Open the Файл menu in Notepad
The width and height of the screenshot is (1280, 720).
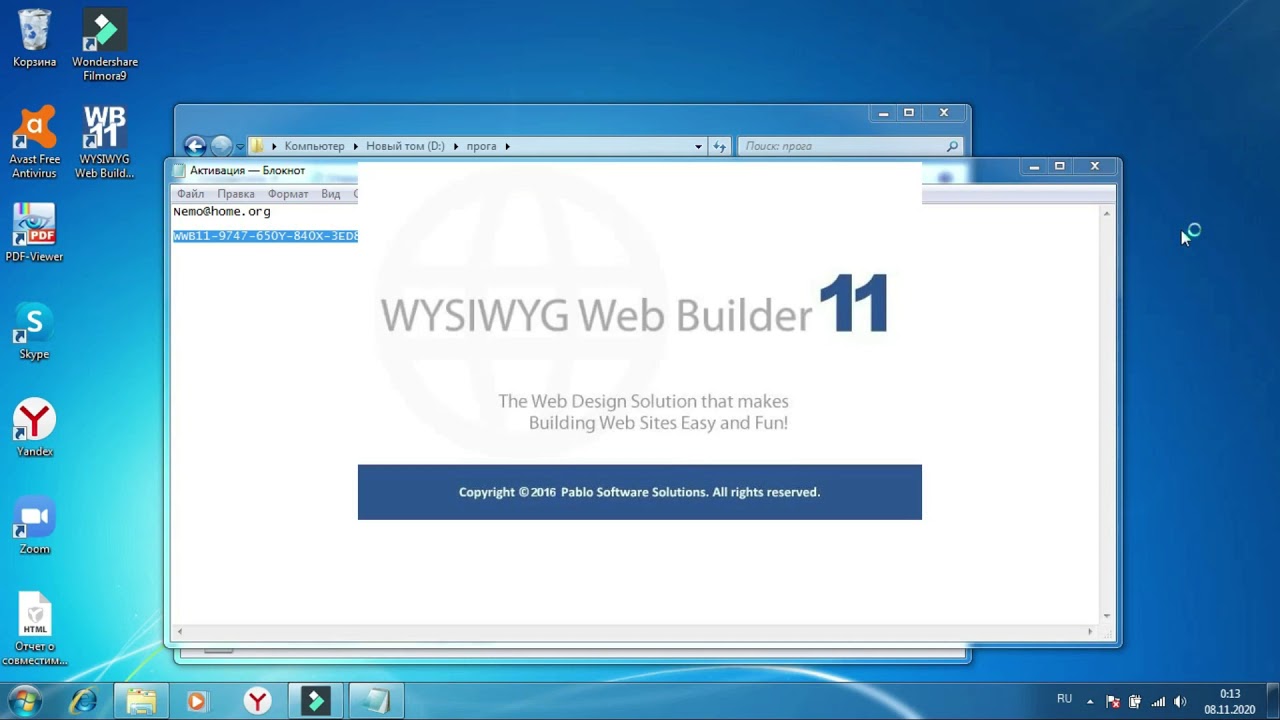[x=190, y=194]
